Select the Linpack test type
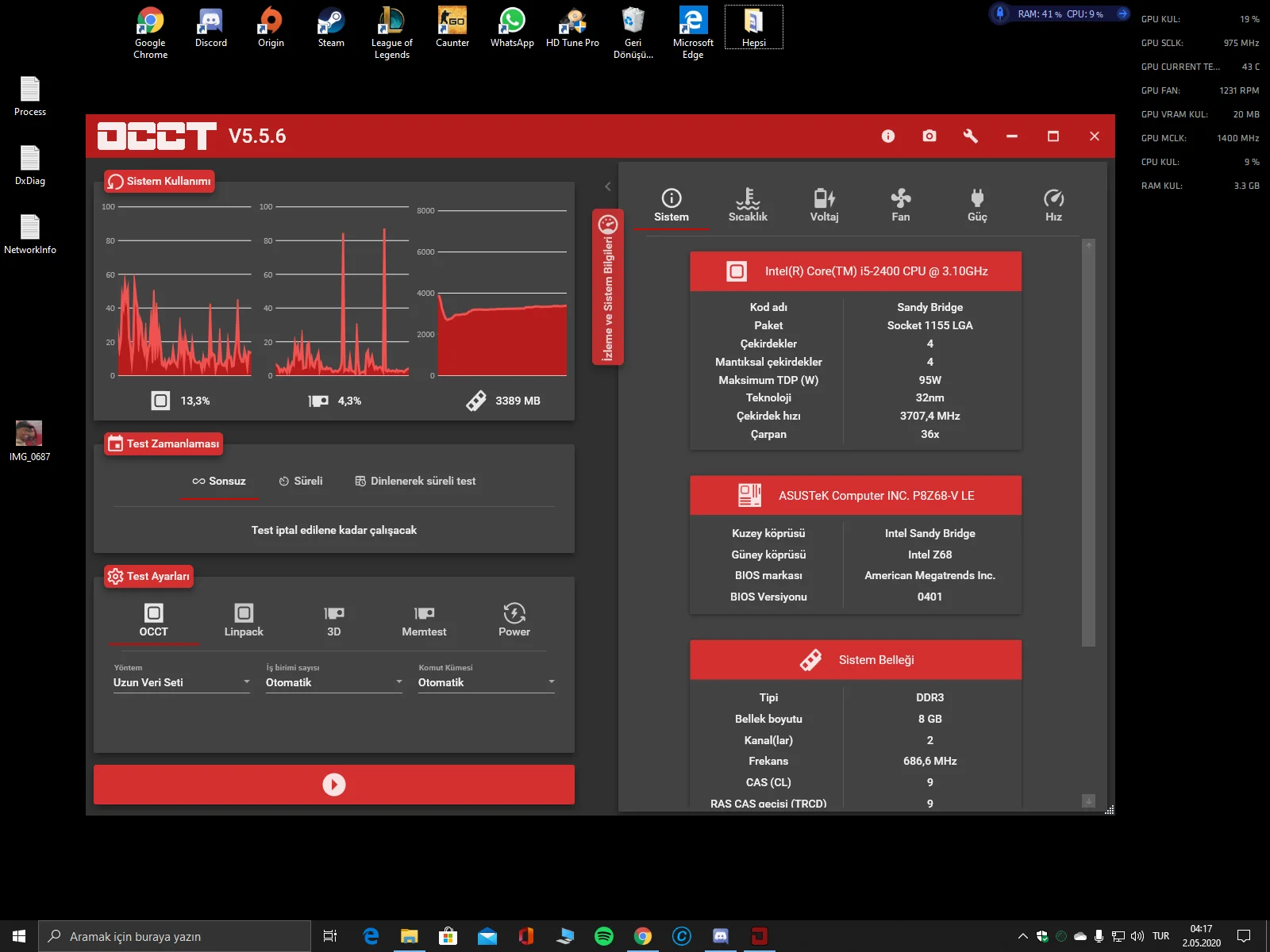1270x952 pixels. tap(244, 620)
